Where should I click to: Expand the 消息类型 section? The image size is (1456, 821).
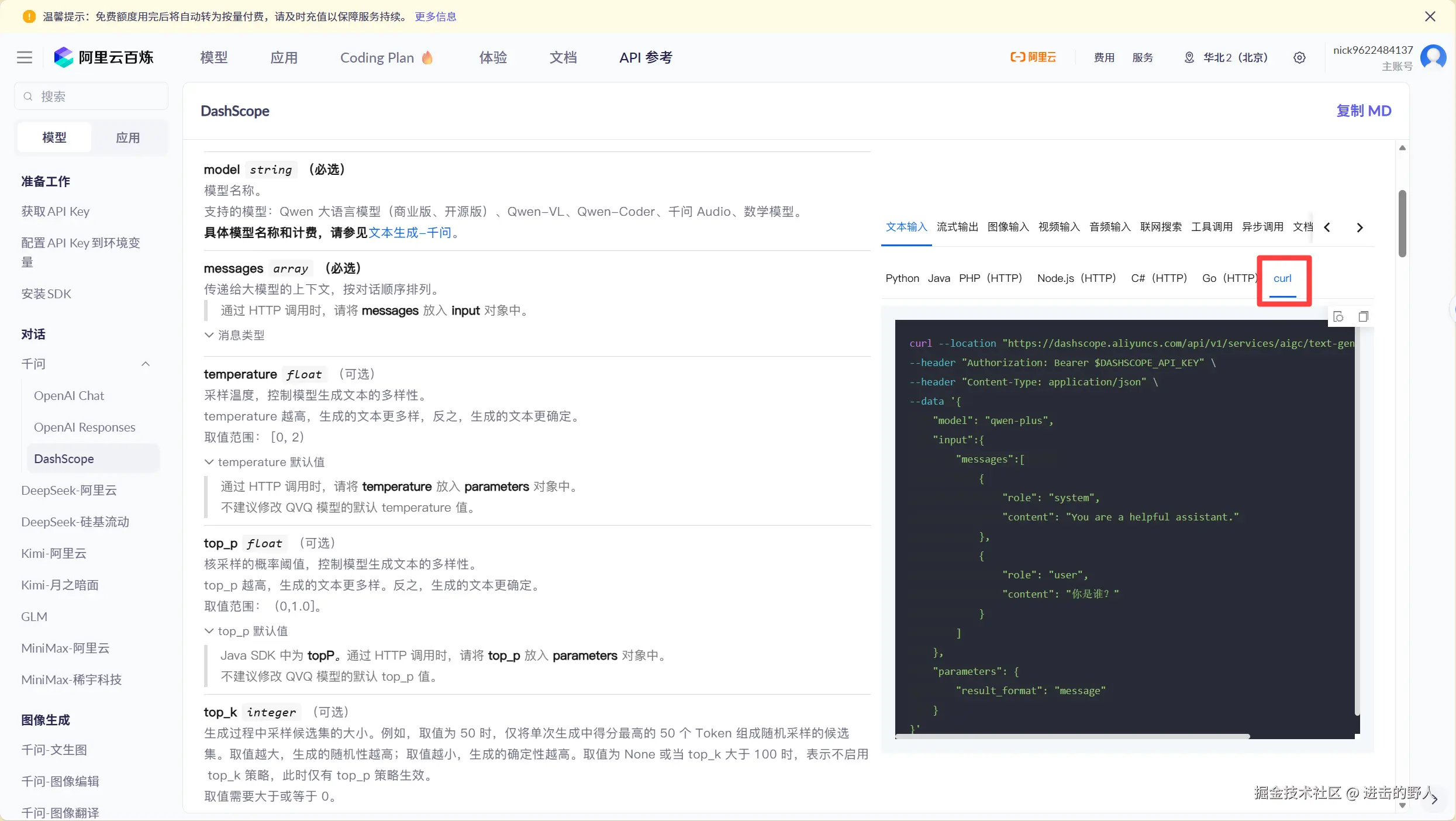[x=234, y=335]
